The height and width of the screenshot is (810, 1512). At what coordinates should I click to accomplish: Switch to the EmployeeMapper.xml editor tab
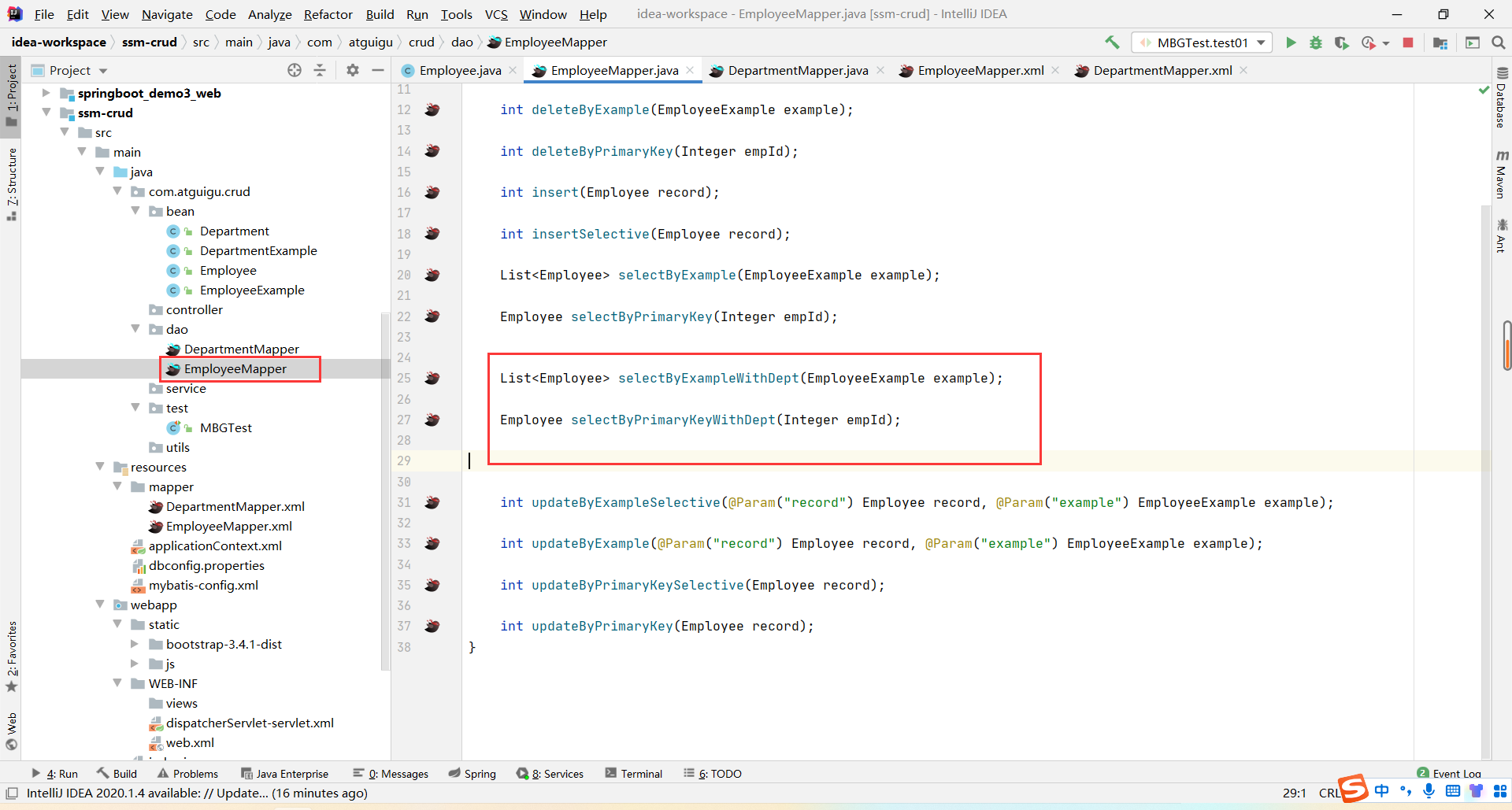[x=980, y=70]
